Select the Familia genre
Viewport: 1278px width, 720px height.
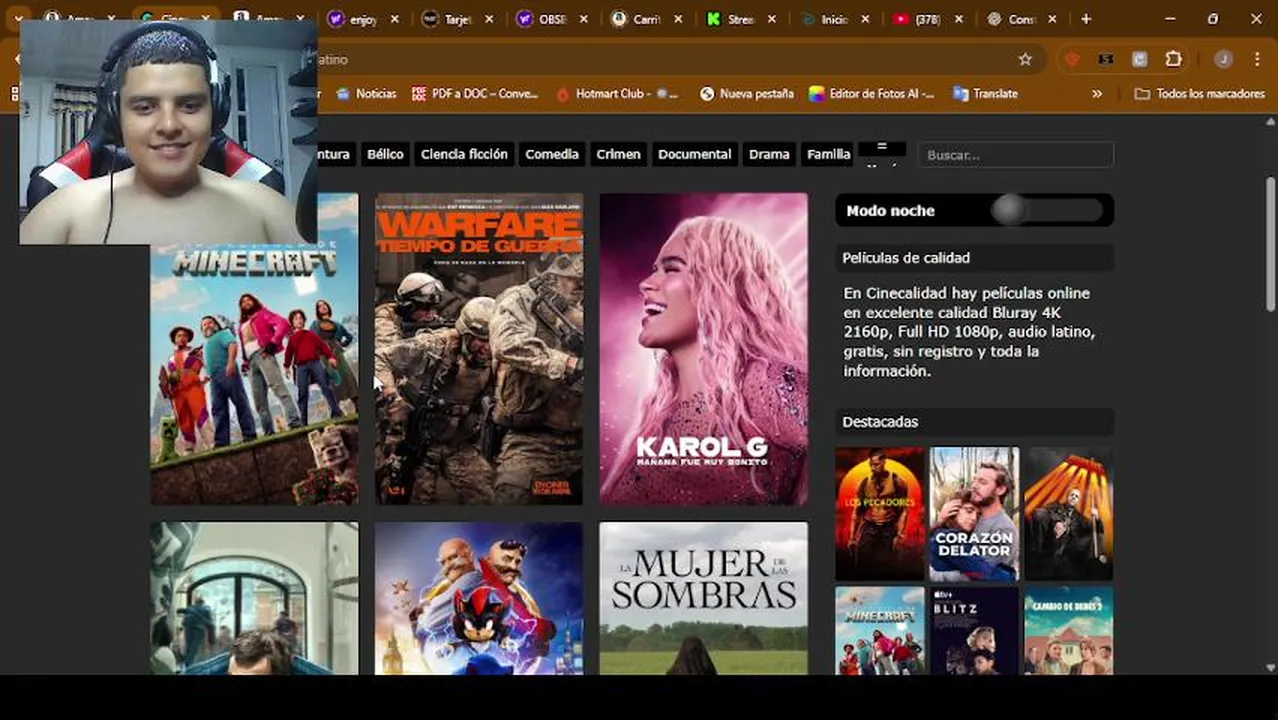(828, 154)
